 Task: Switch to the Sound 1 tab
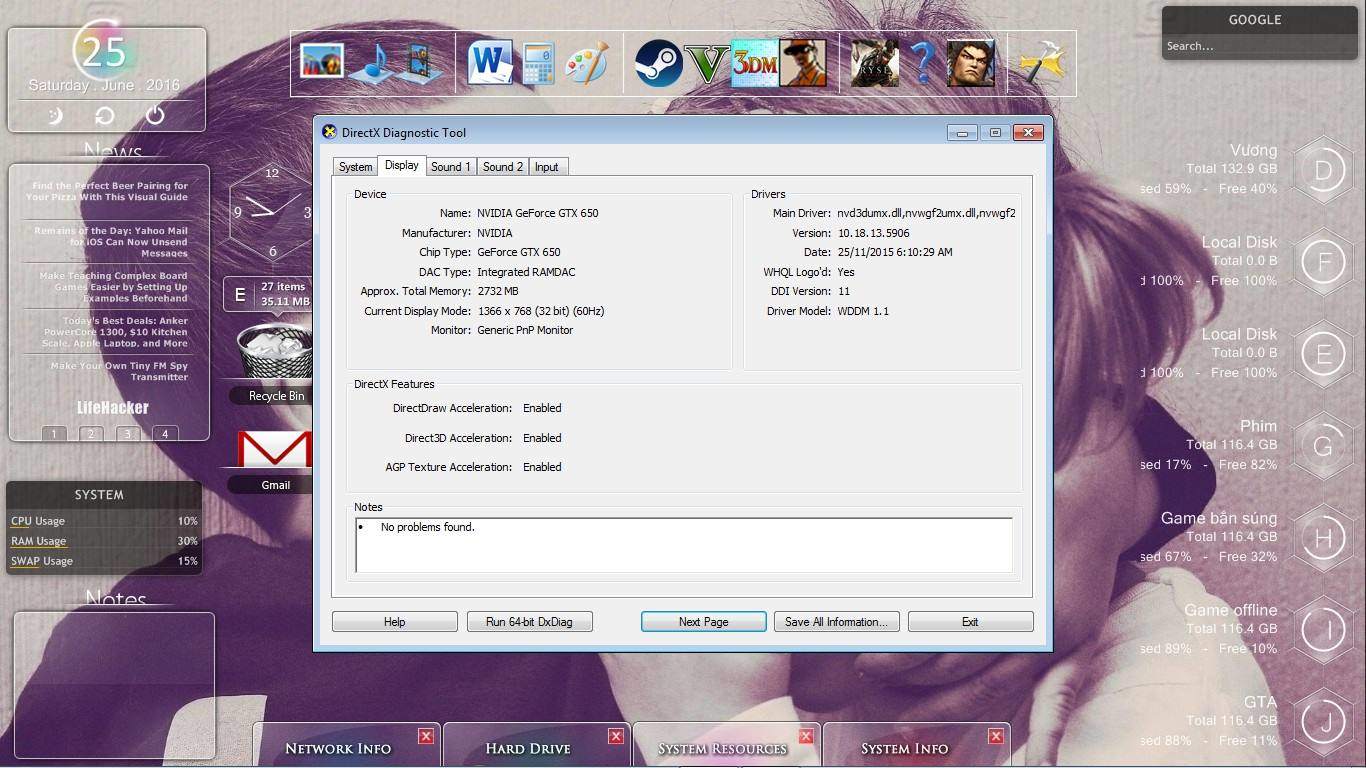pos(450,167)
